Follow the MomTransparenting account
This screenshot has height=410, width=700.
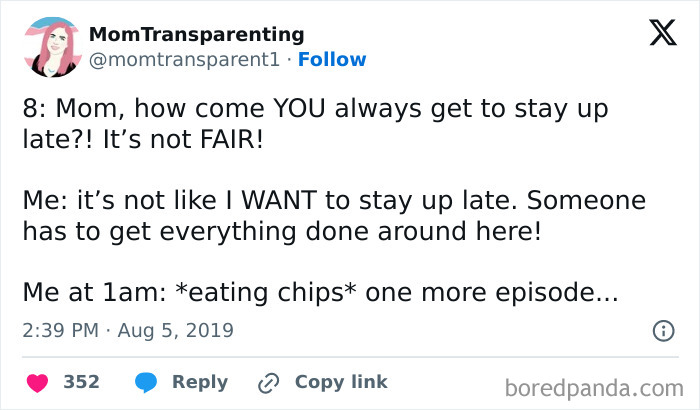pyautogui.click(x=332, y=60)
